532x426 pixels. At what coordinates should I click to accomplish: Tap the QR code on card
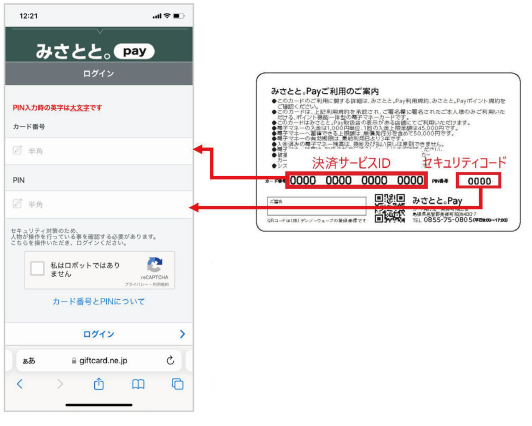tap(390, 208)
